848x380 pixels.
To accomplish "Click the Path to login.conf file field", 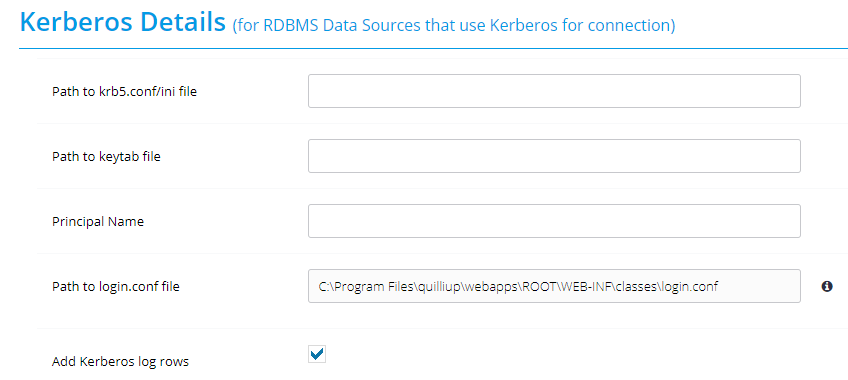I will click(554, 286).
